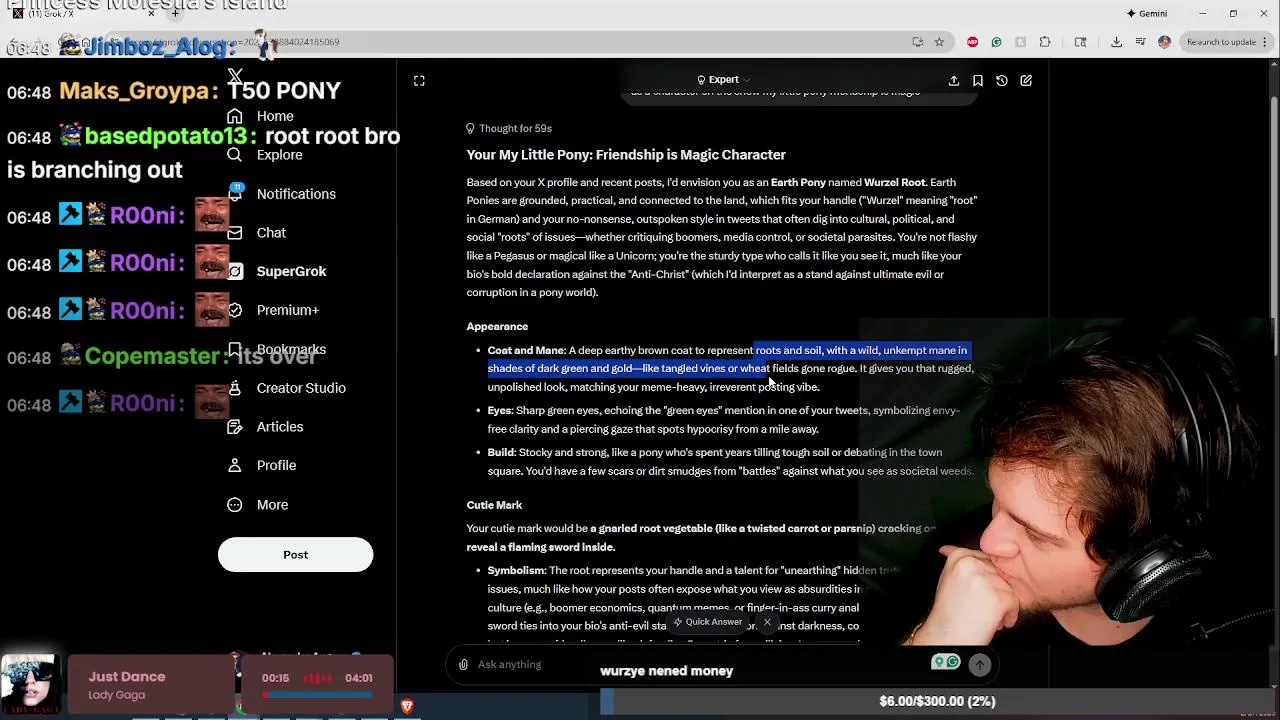Click the Gemini button in title bar
This screenshot has width=1280, height=720.
1147,13
